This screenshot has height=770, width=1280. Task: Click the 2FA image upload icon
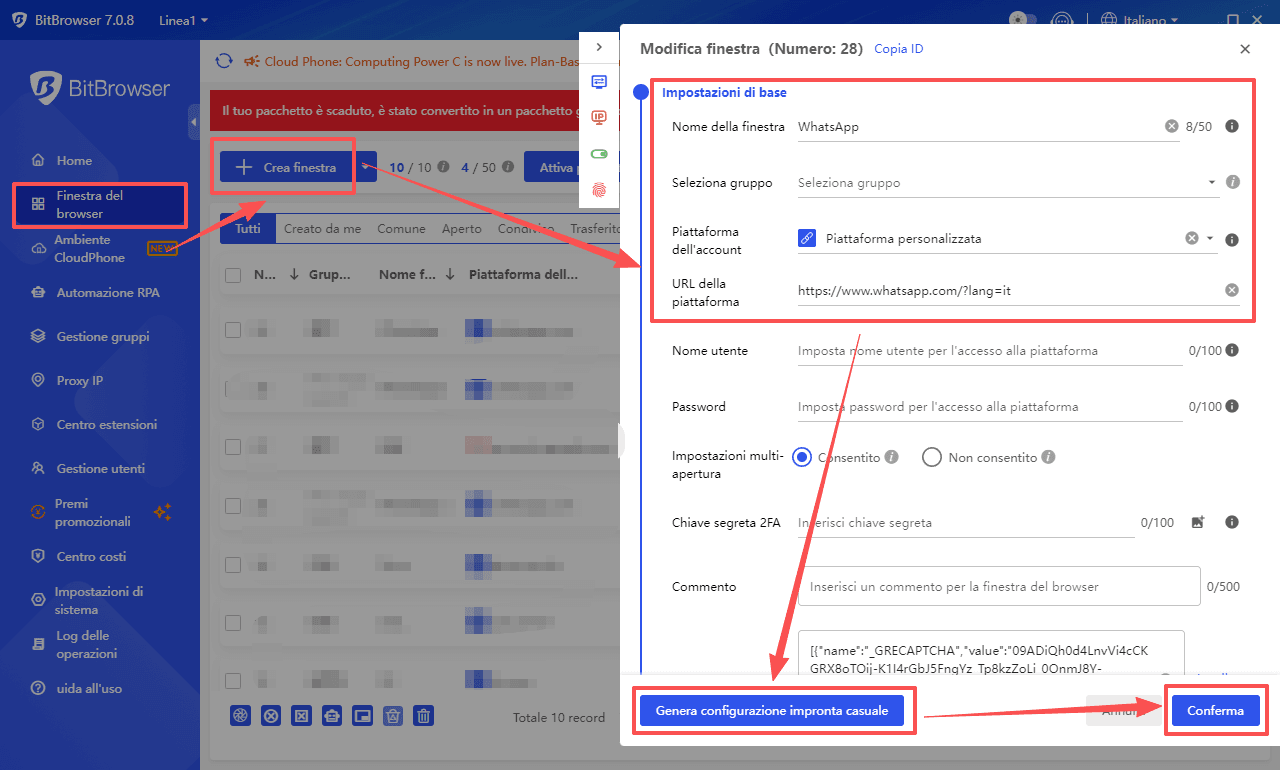tap(1198, 522)
